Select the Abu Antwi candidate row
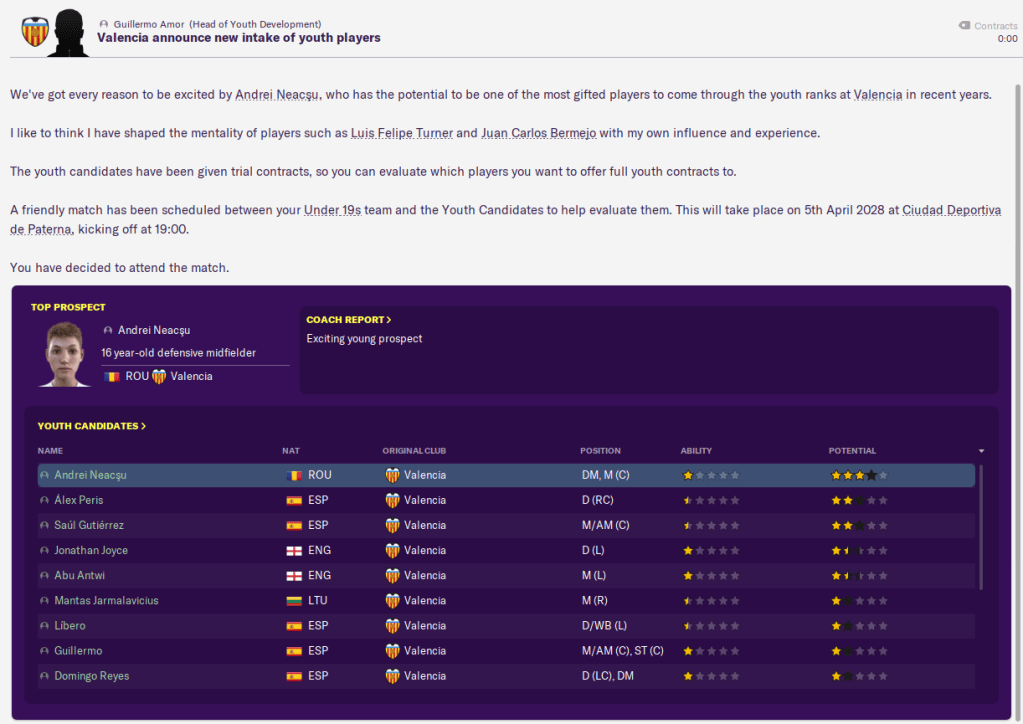 pyautogui.click(x=500, y=575)
